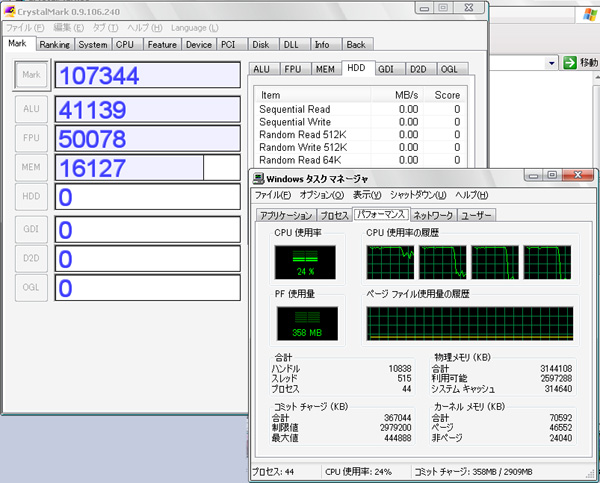
Task: Run the HDD benchmark button
Action: point(31,196)
